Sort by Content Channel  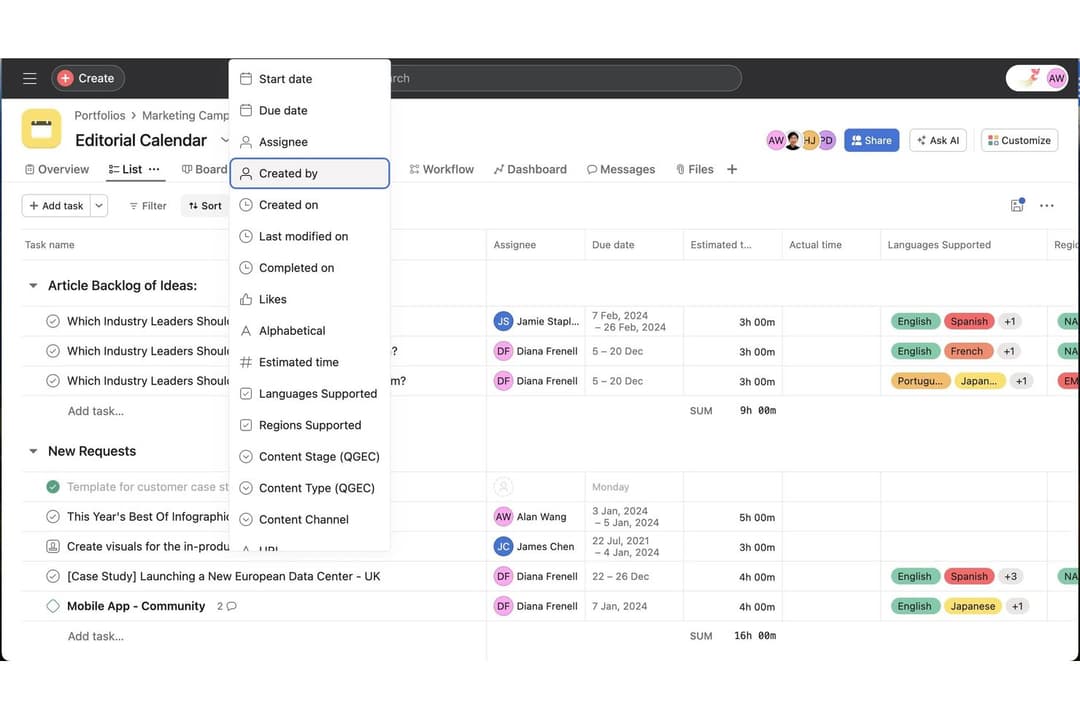[x=310, y=520]
